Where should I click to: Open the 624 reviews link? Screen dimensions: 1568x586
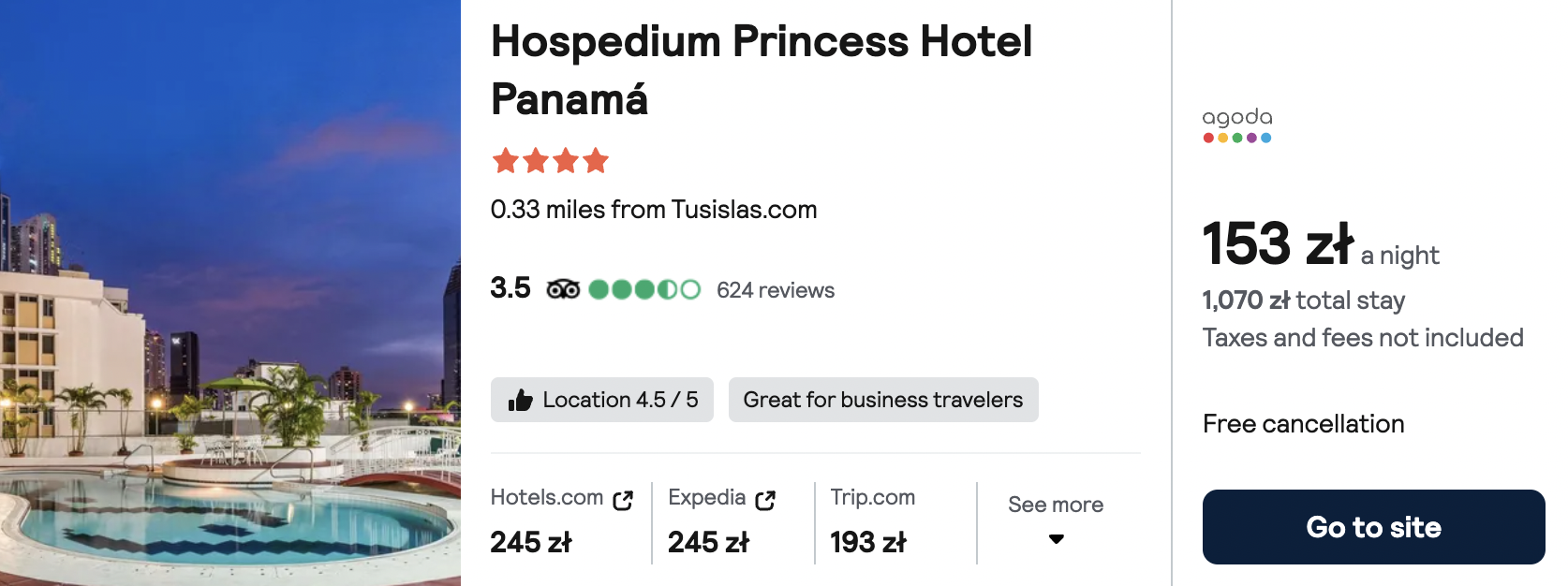(776, 290)
